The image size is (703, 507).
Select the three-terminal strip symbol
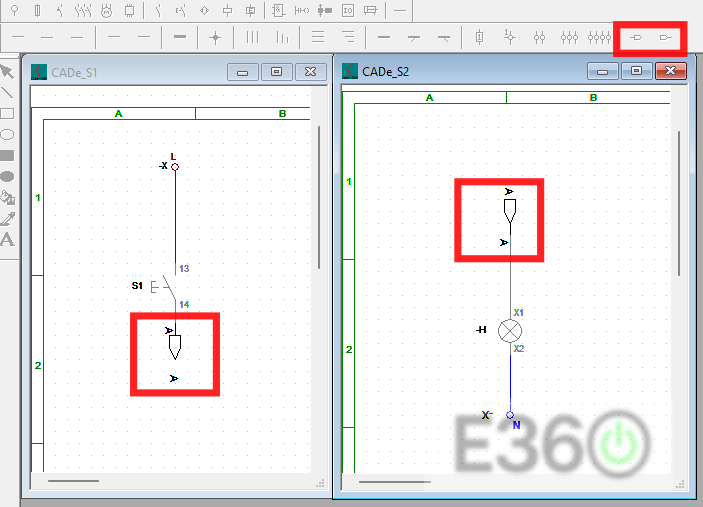[x=569, y=38]
